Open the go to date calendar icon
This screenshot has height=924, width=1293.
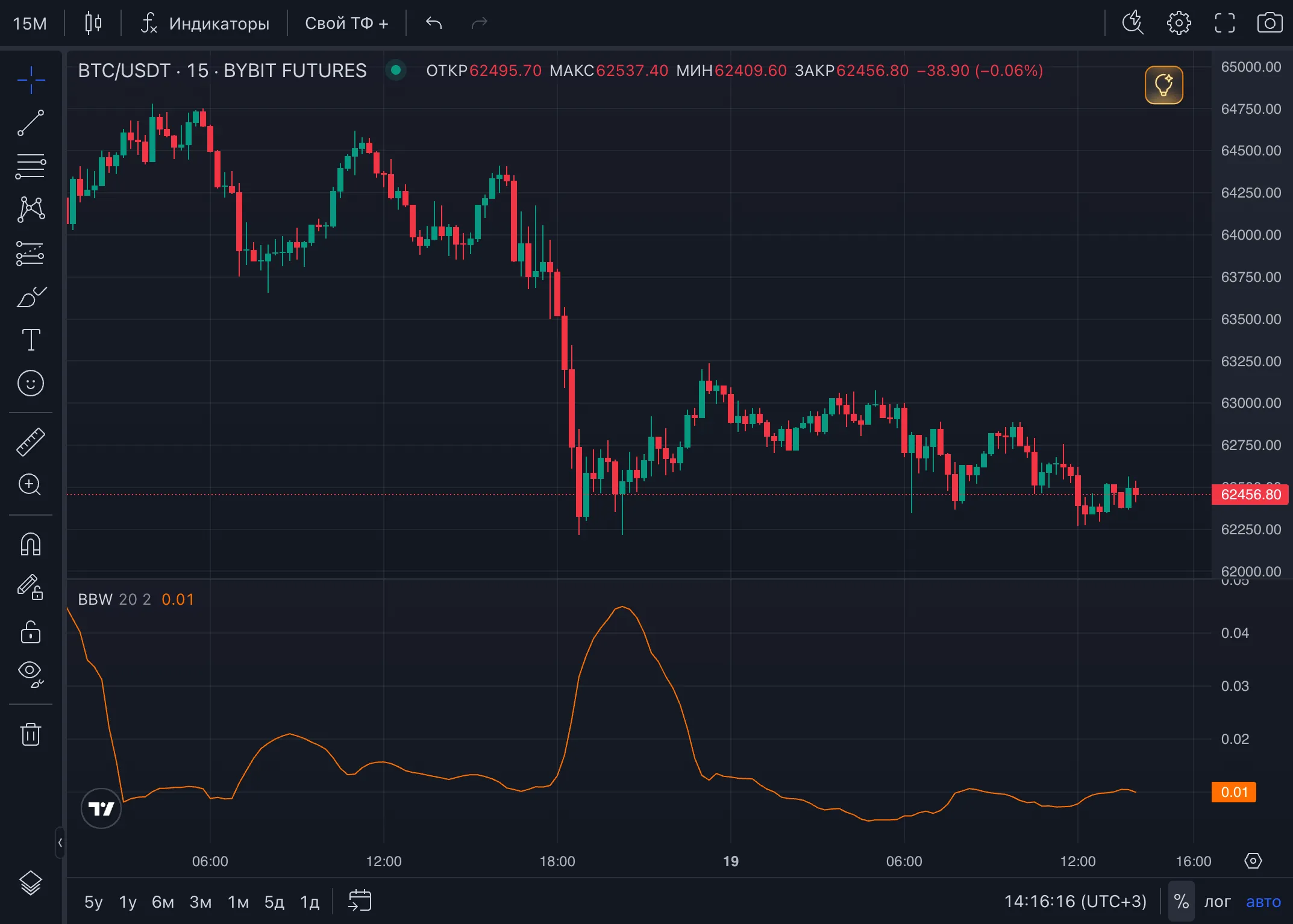(360, 901)
